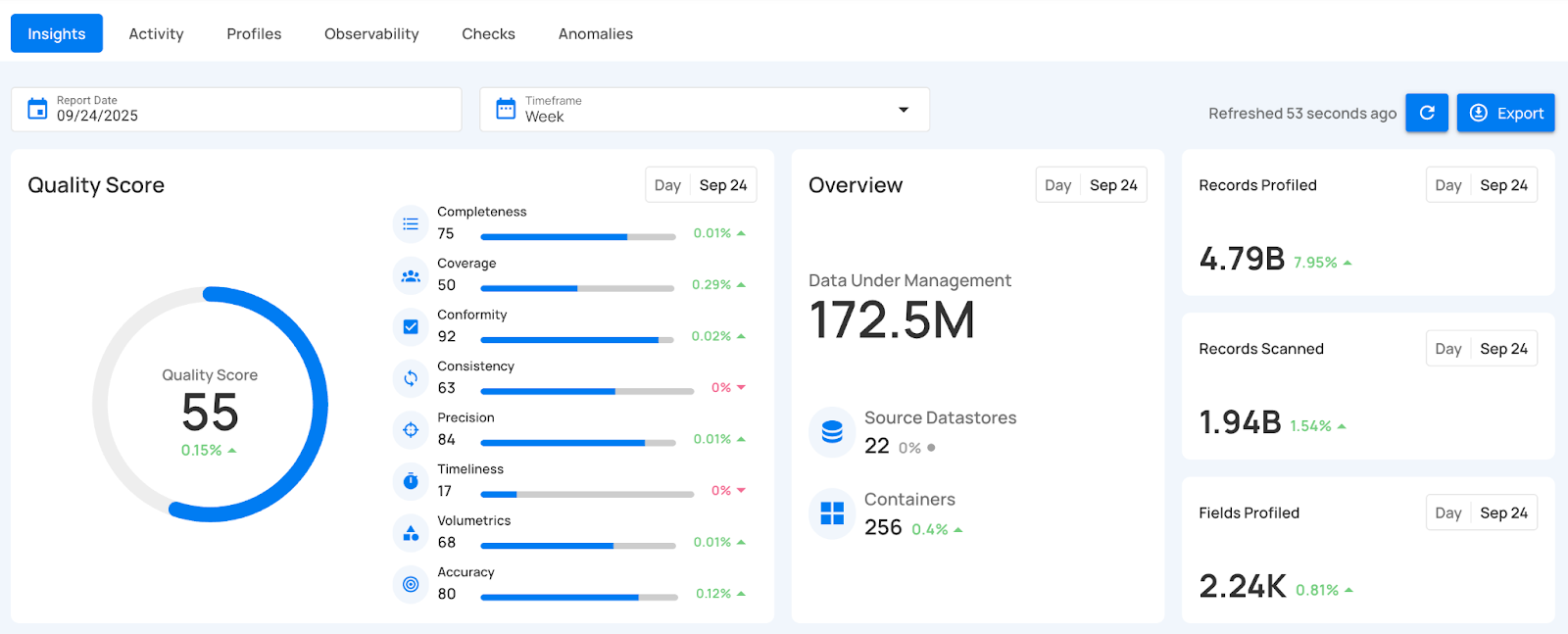Click the Consistency sync icon

tap(411, 378)
